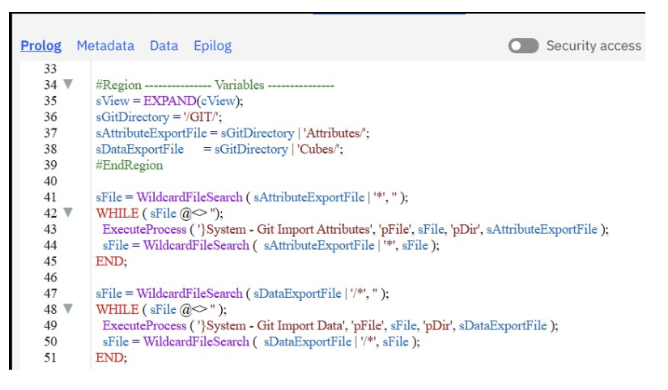Click the WildcardFileSearch call on line 50
The height and width of the screenshot is (390, 668).
tap(261, 342)
